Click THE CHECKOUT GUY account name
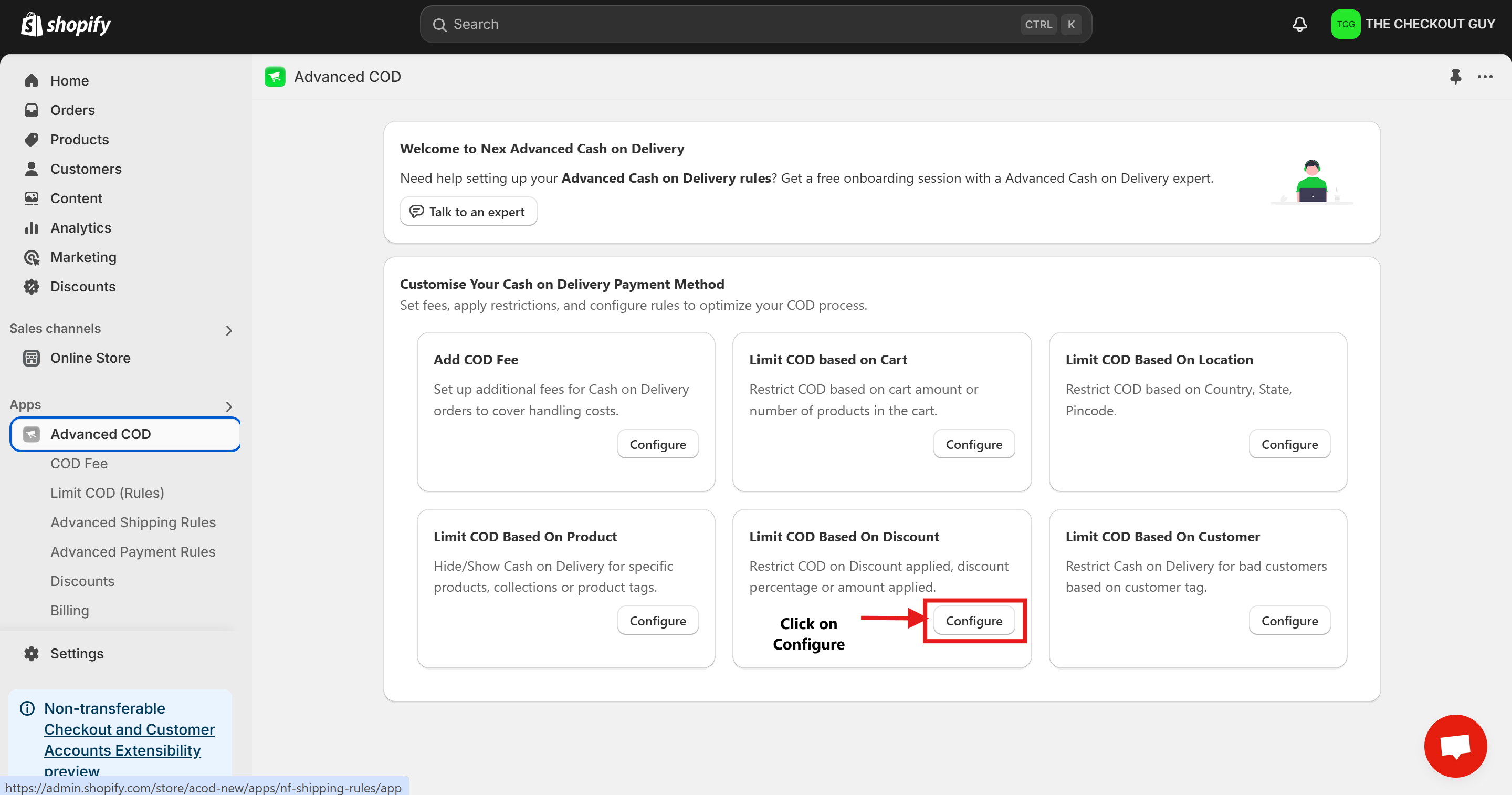The height and width of the screenshot is (795, 1512). [x=1431, y=24]
